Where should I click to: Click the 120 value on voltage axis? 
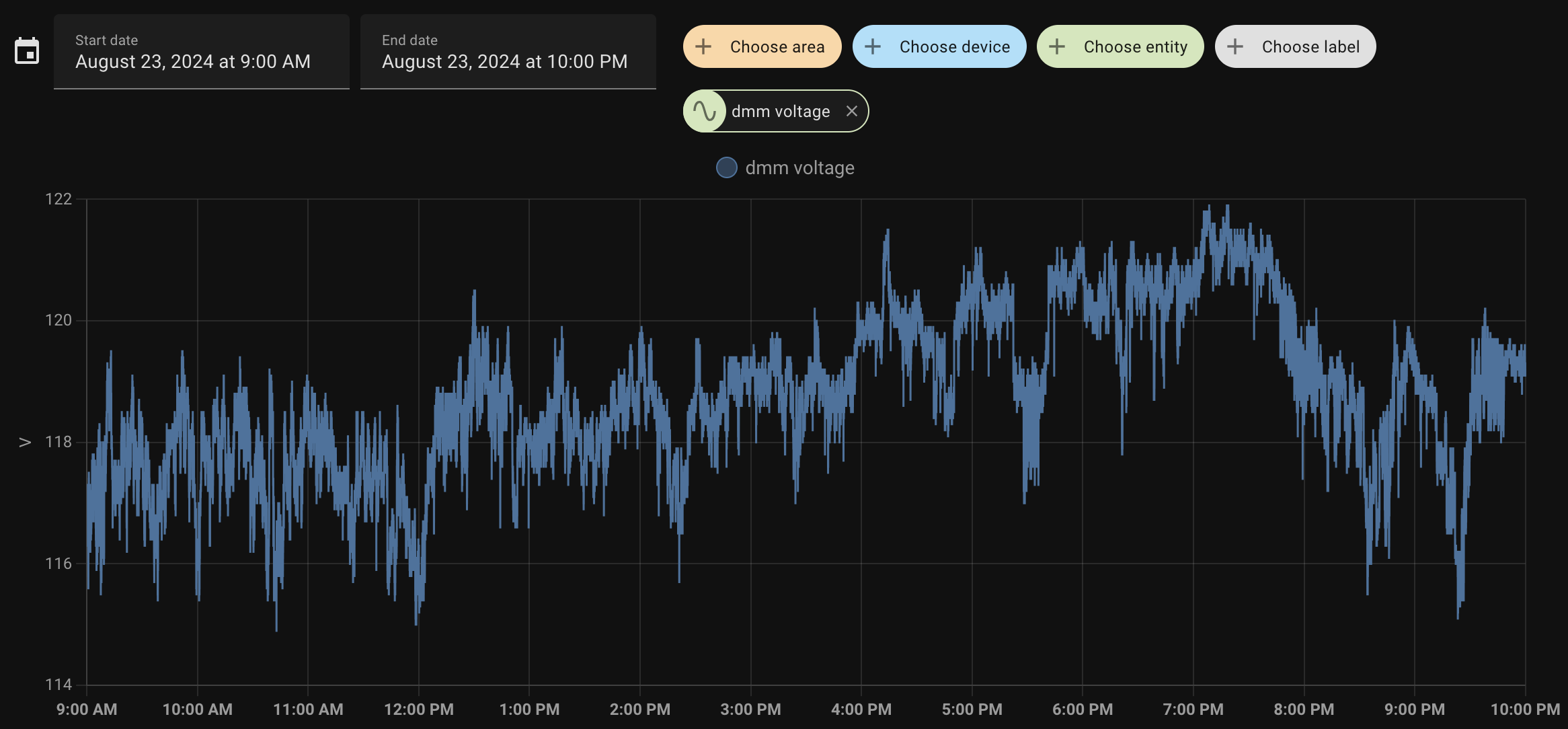(58, 320)
